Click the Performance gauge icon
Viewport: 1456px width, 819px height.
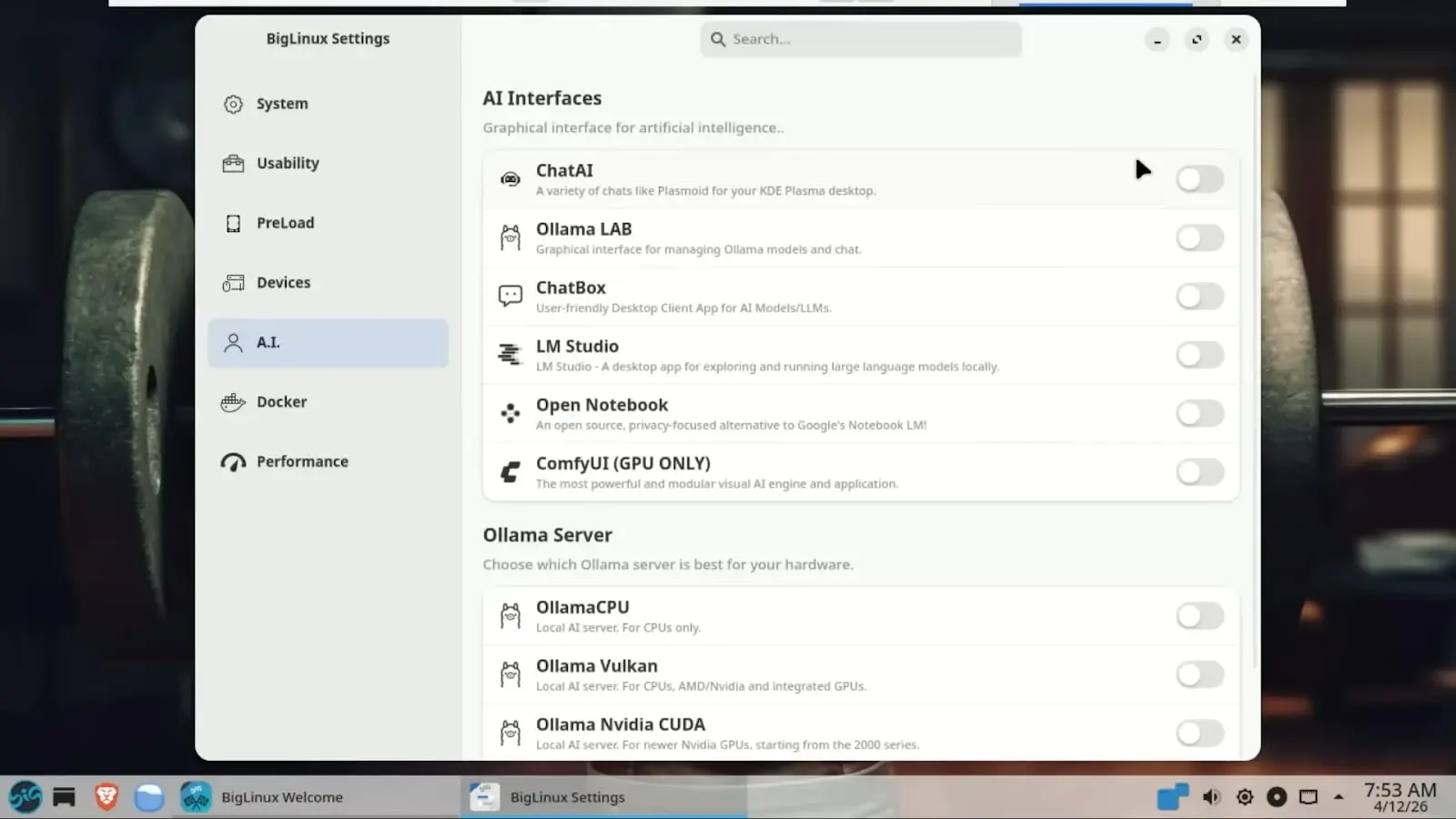233,462
